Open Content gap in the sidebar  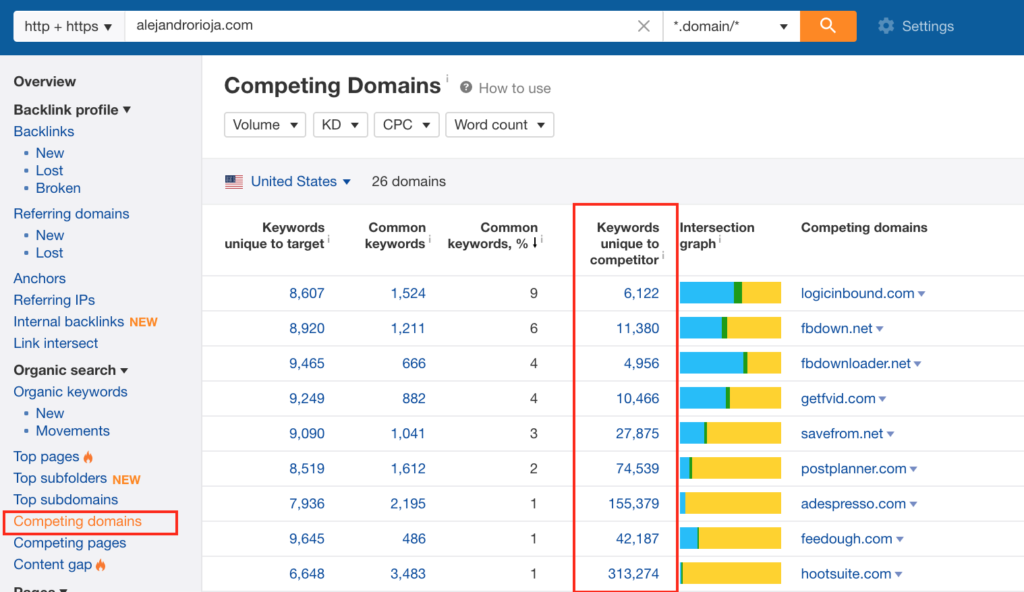pos(52,565)
